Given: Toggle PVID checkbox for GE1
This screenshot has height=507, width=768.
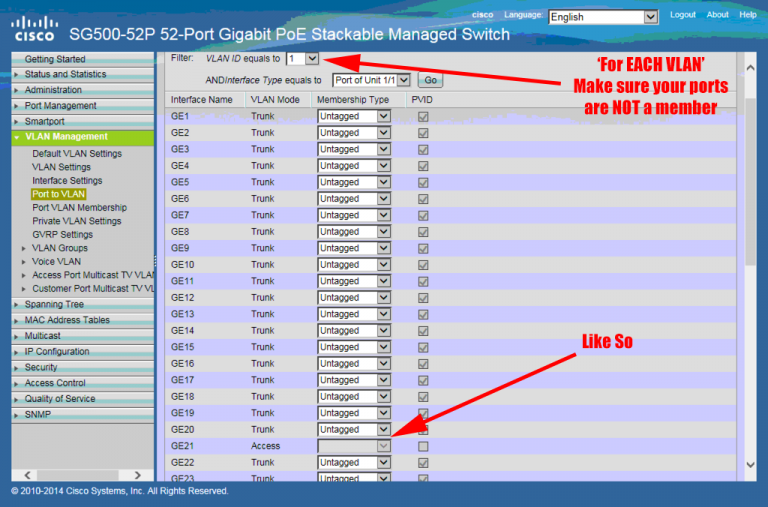Looking at the screenshot, I should click(423, 117).
